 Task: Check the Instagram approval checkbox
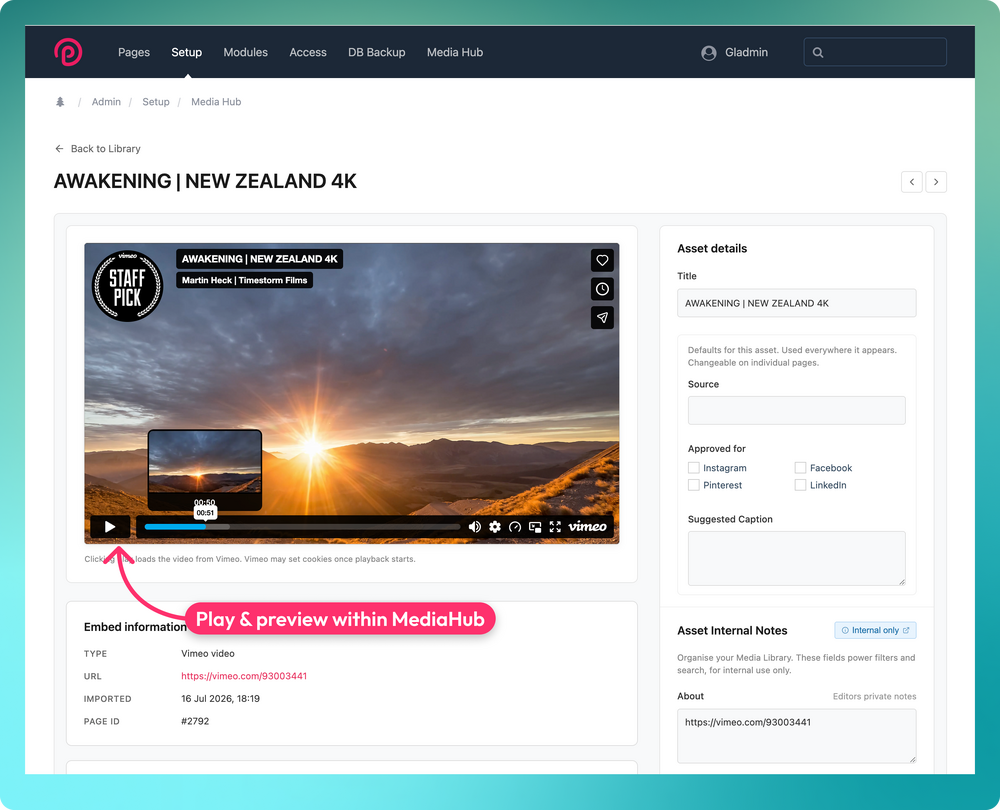pyautogui.click(x=694, y=468)
